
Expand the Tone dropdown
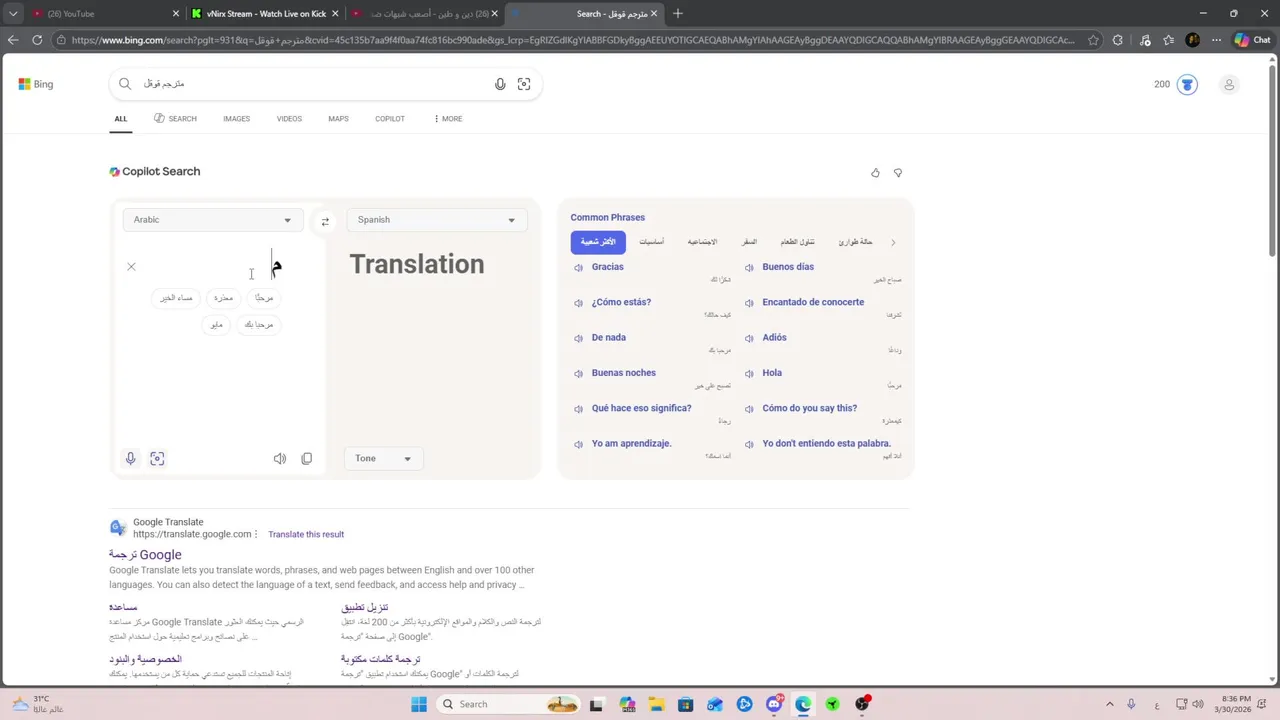point(383,458)
